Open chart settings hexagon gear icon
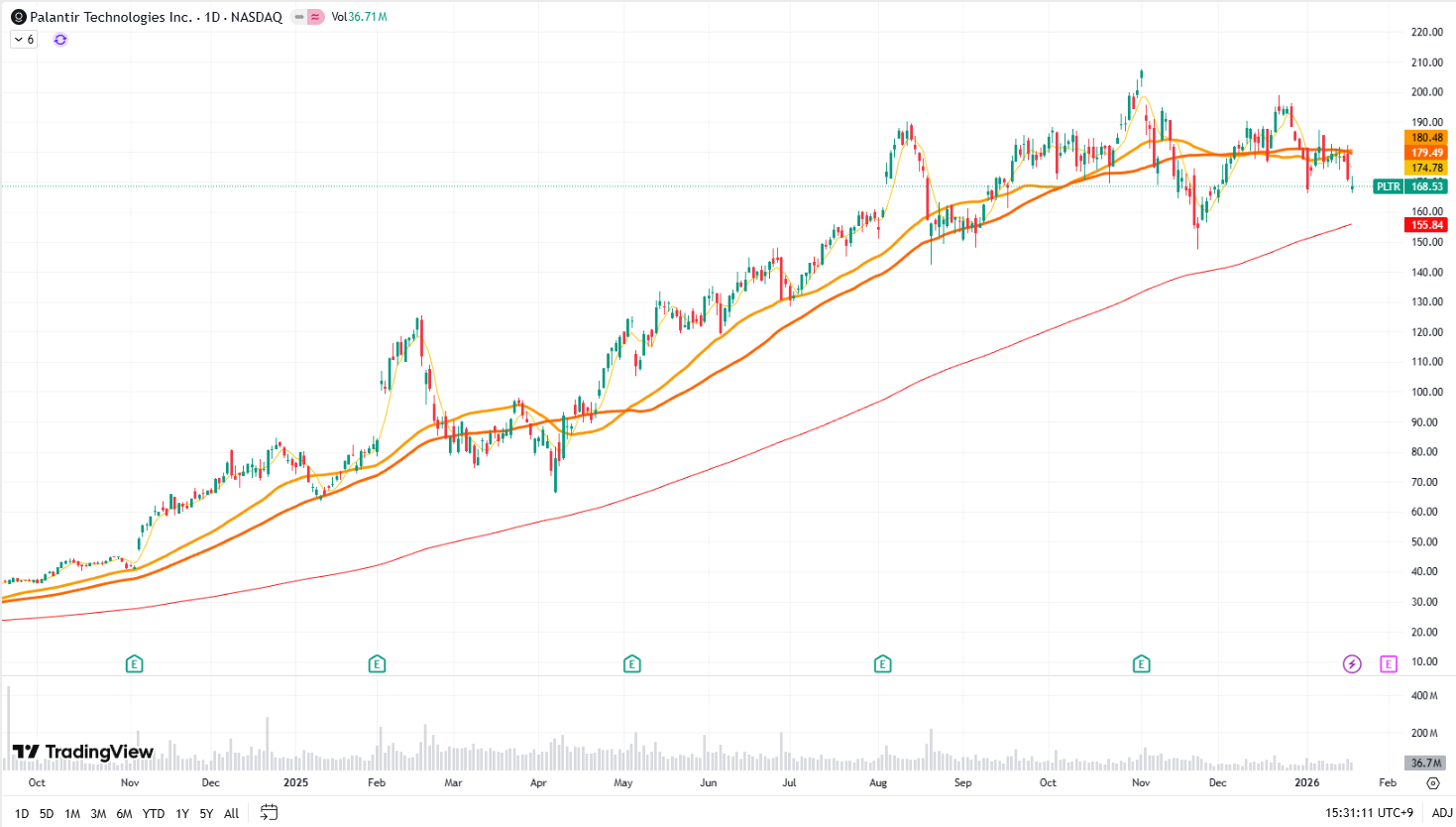The width and height of the screenshot is (1456, 827). (x=1432, y=783)
